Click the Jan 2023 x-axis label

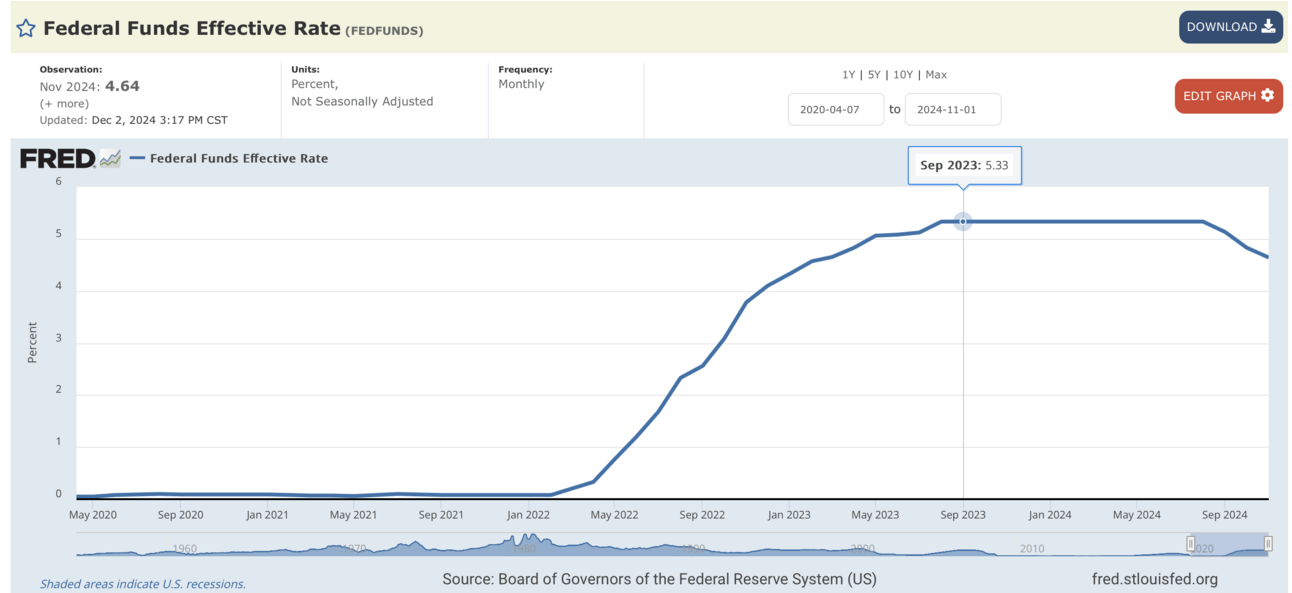(789, 515)
